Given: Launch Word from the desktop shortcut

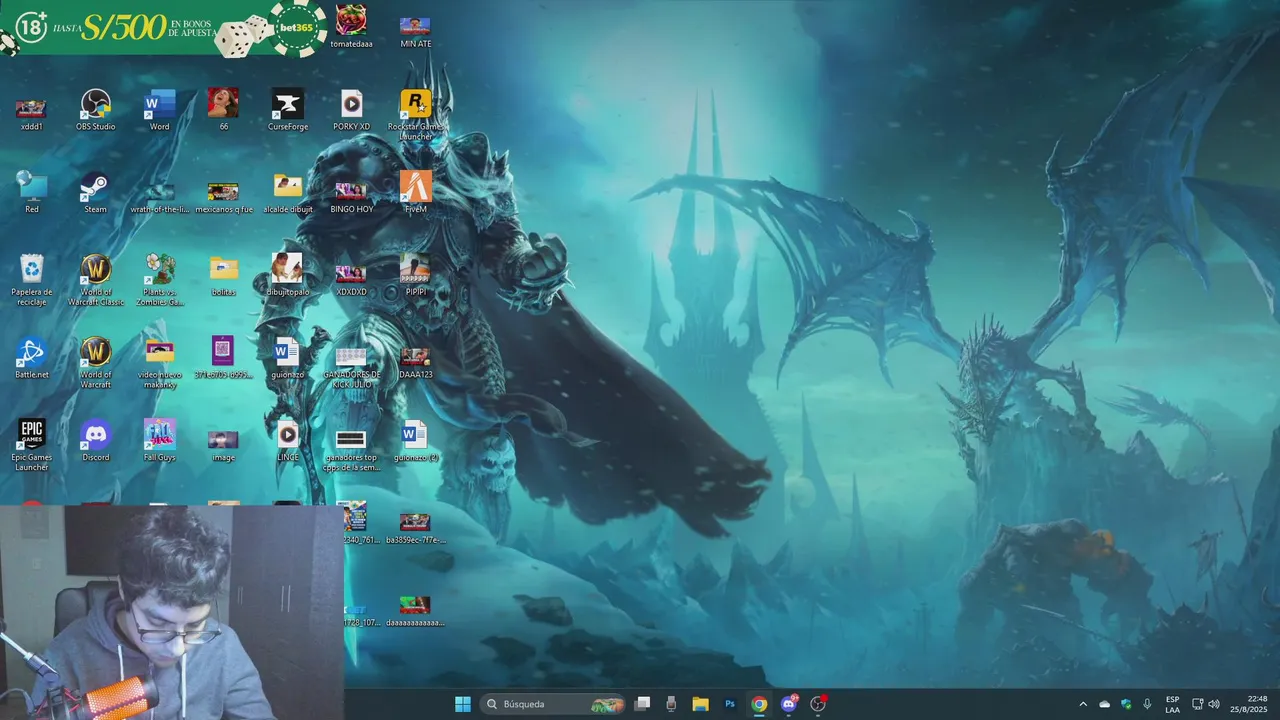Looking at the screenshot, I should [x=160, y=110].
